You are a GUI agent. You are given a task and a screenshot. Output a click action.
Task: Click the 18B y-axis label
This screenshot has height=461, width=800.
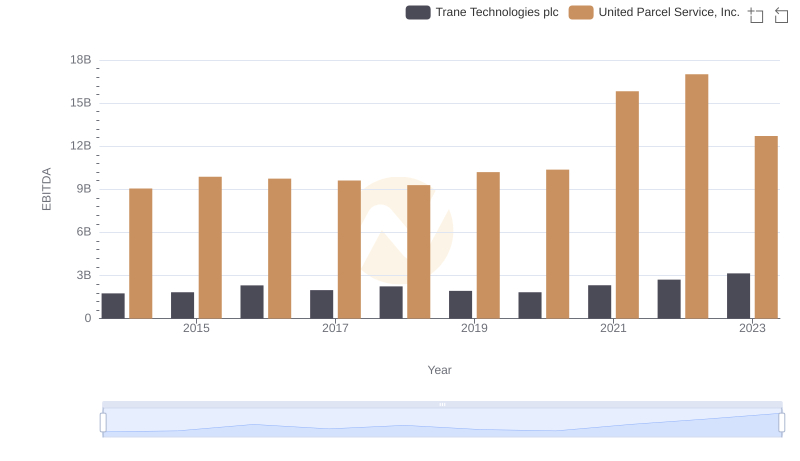click(x=81, y=60)
